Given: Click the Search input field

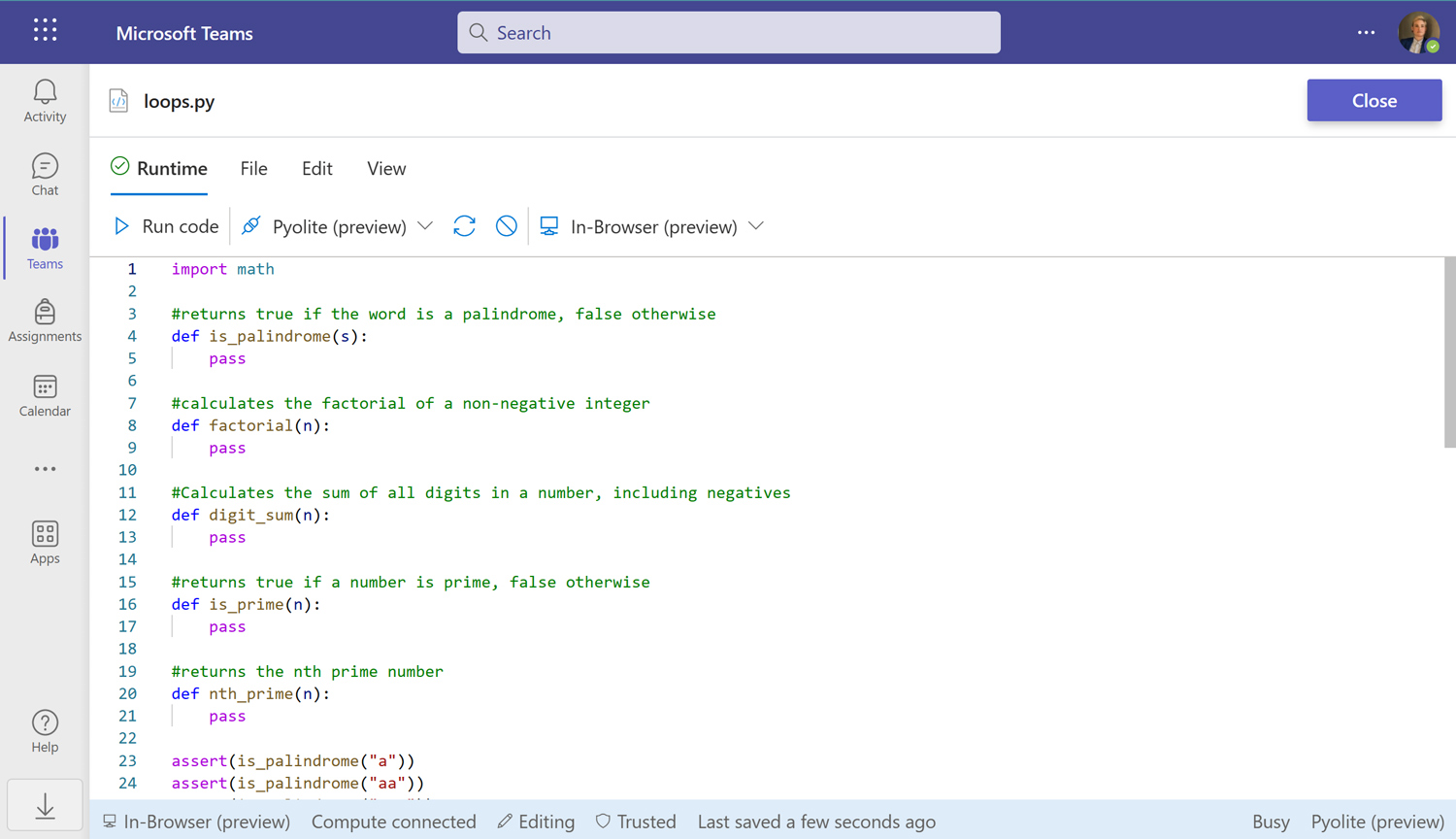Looking at the screenshot, I should click(x=728, y=33).
